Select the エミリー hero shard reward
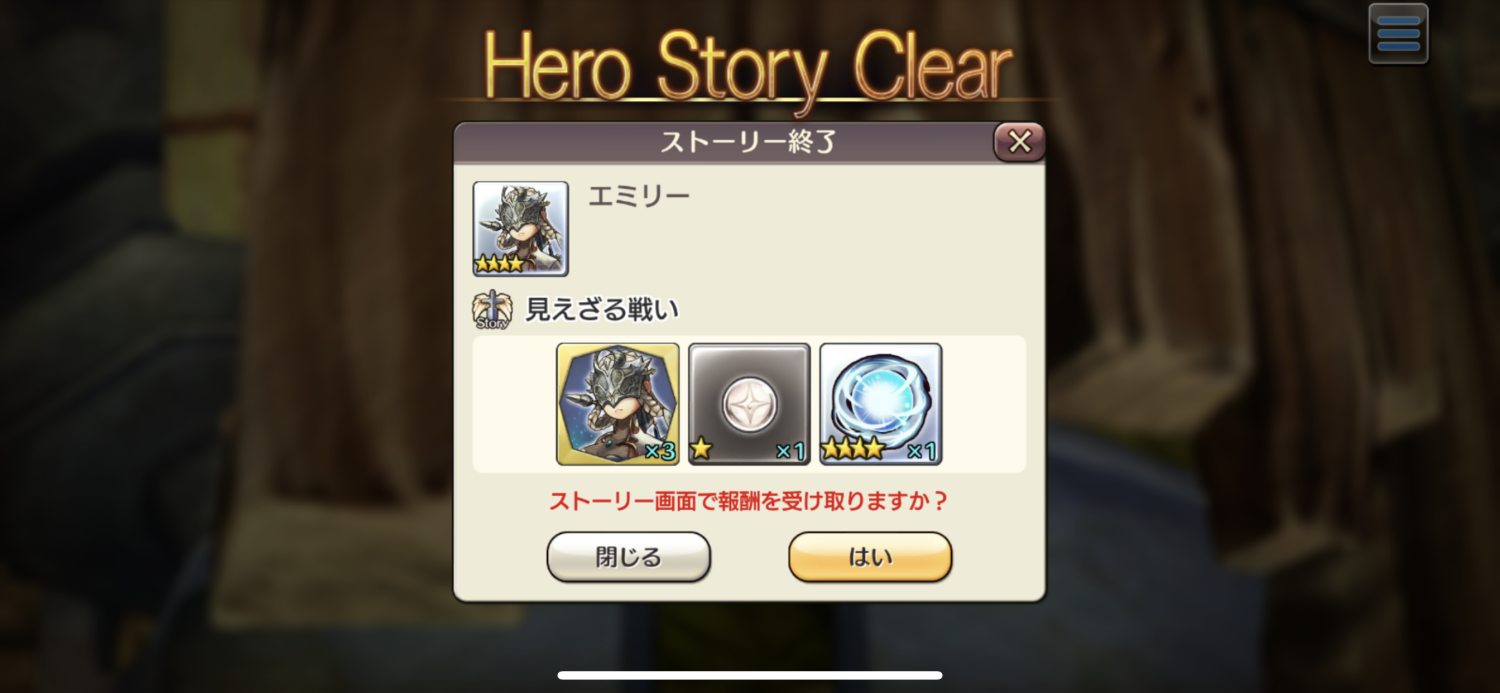Image resolution: width=1500 pixels, height=693 pixels. 618,404
